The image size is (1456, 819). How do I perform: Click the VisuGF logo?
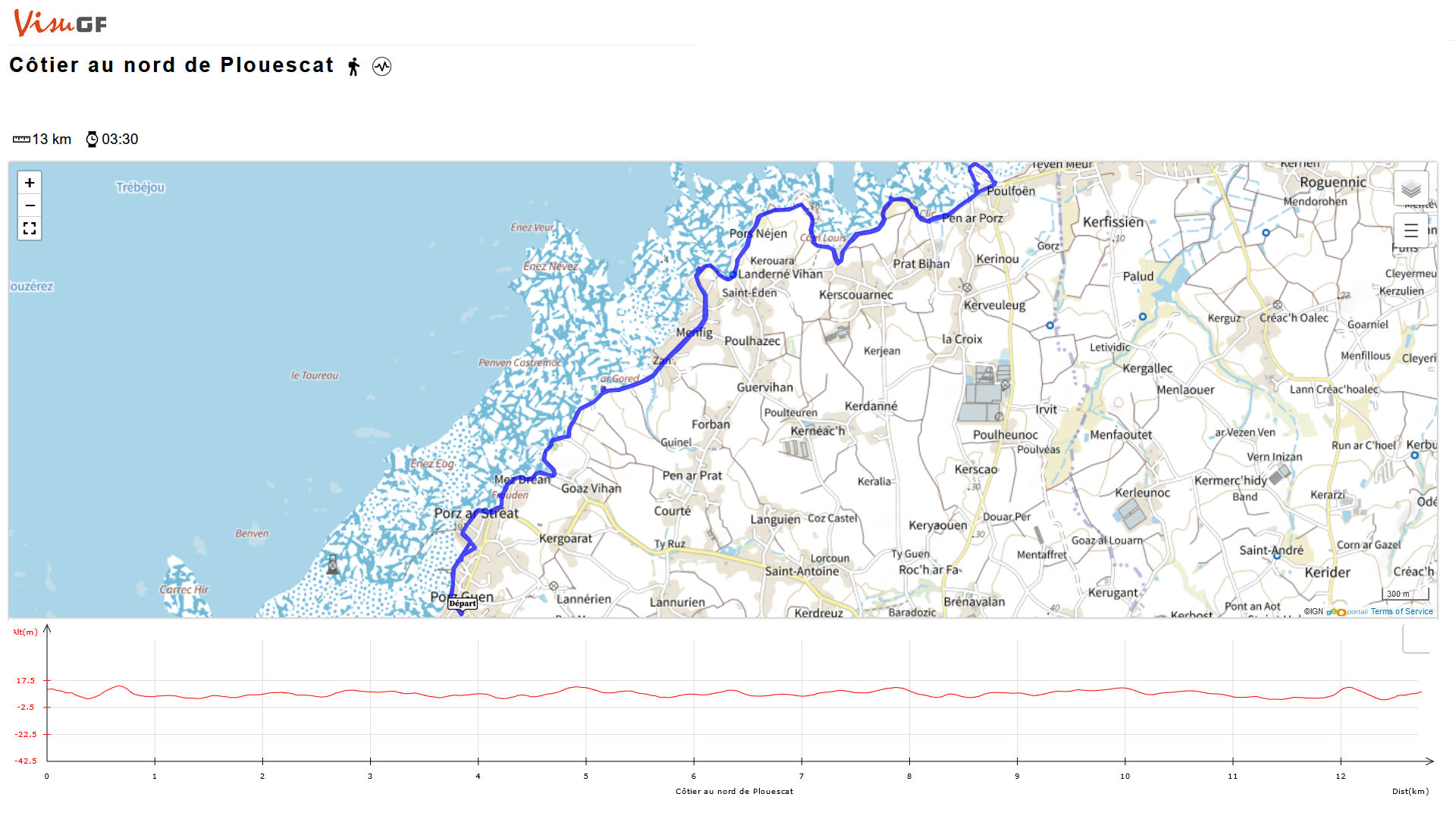coord(61,24)
